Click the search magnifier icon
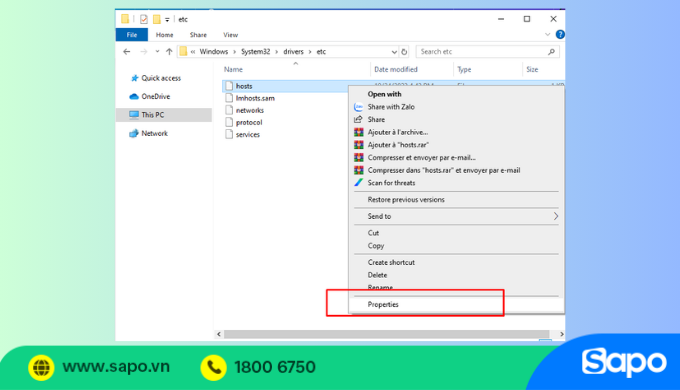Viewport: 680px width, 390px height. point(551,52)
